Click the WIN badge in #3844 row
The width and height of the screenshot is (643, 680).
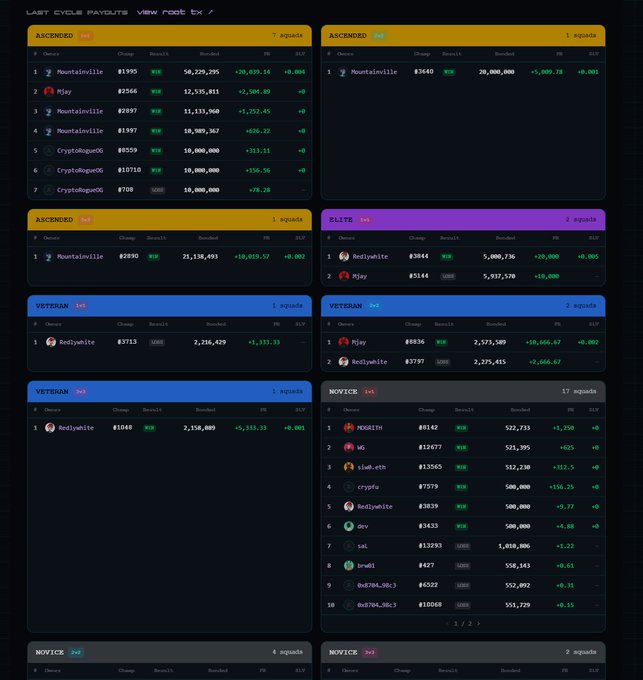(x=446, y=257)
